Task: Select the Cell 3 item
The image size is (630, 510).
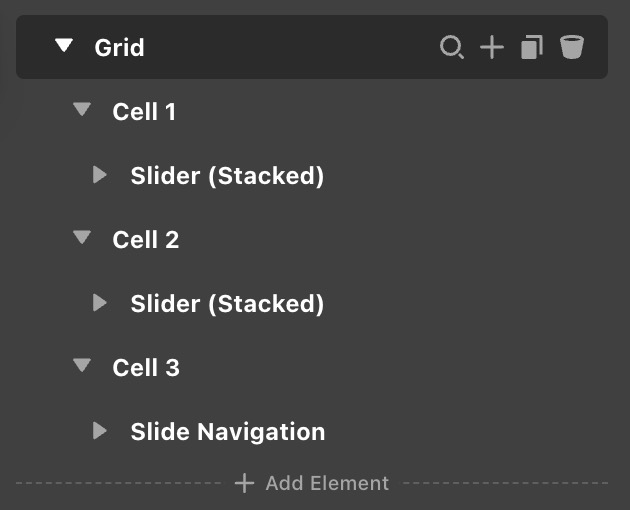Action: click(146, 367)
